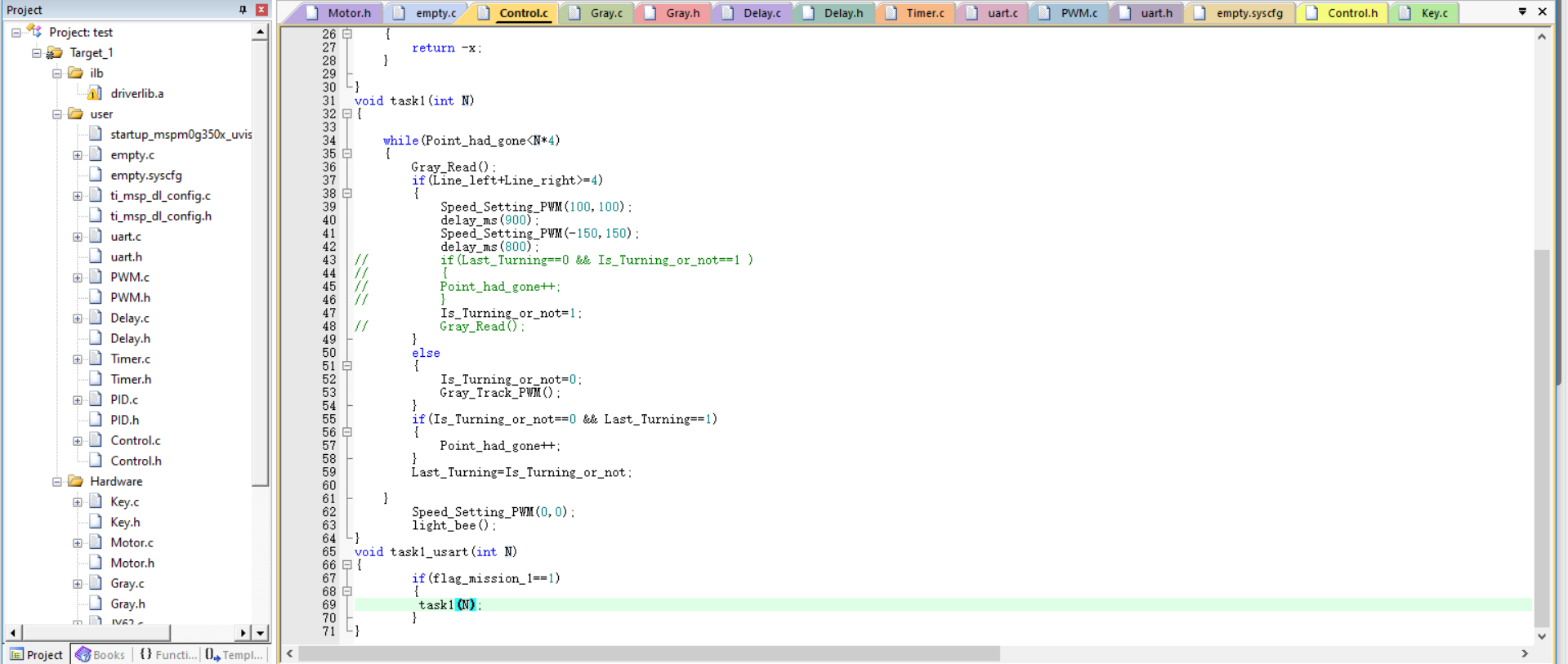1568x664 pixels.
Task: Close the active editor tab X
Action: (1542, 11)
